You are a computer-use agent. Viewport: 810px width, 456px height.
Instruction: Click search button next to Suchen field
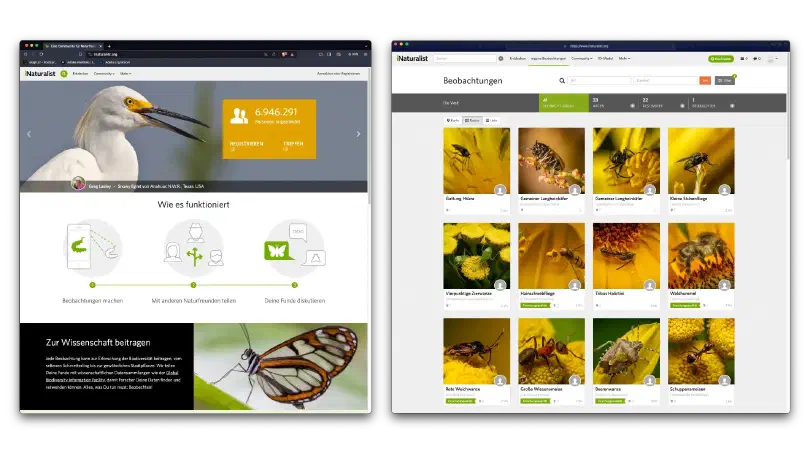(501, 59)
